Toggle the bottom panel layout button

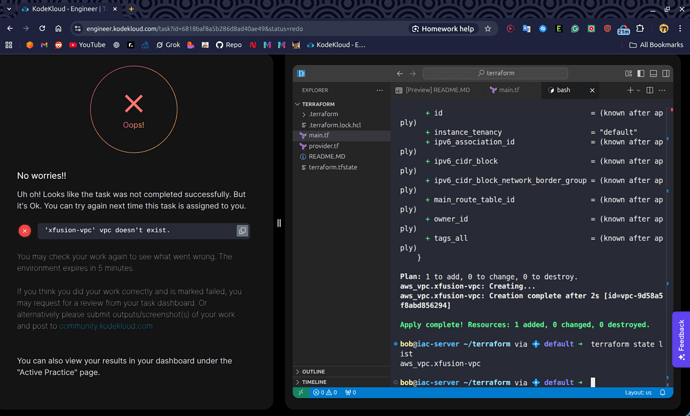(x=654, y=73)
